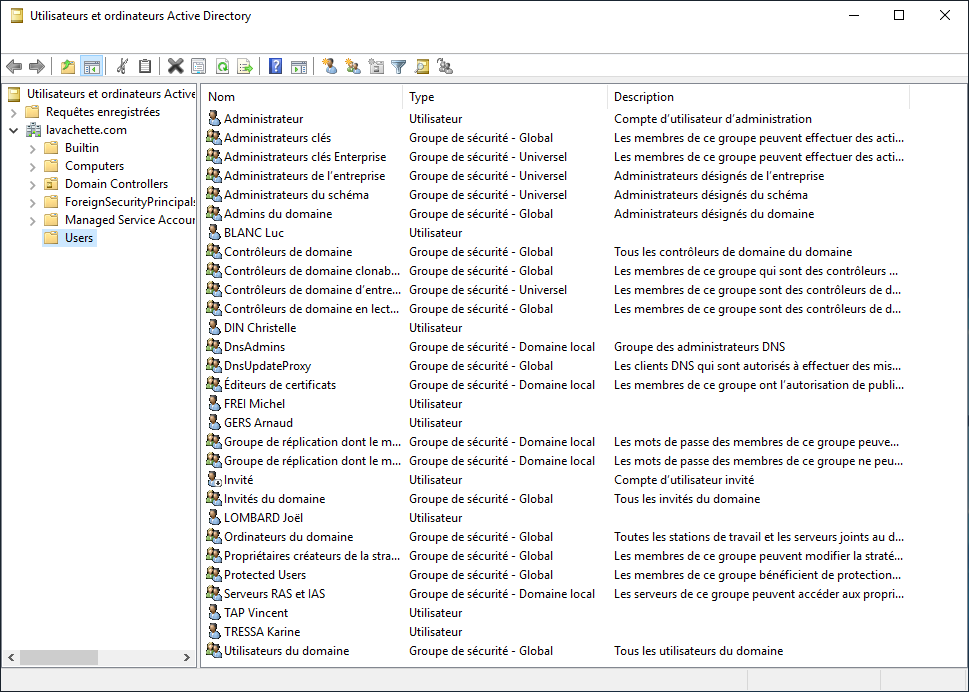
Task: Click 'Groupe des administrateurs DNS' description
Action: click(700, 347)
